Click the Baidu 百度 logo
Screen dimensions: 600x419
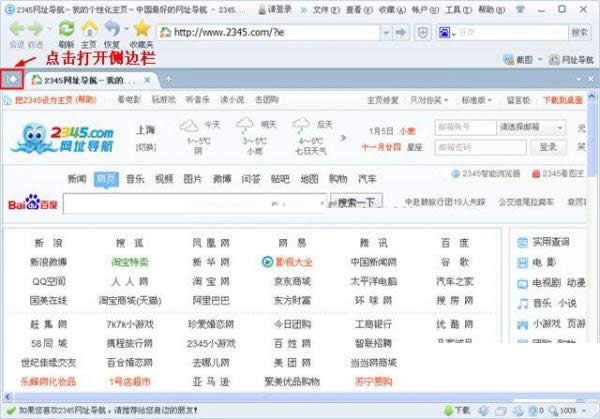click(33, 203)
